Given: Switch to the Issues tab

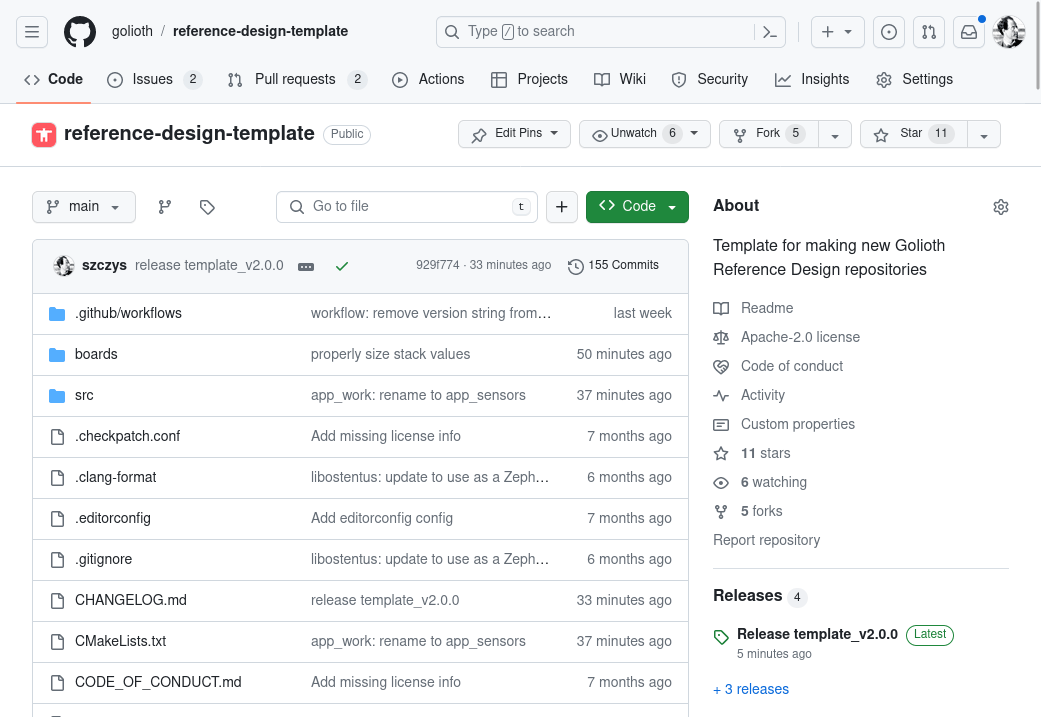Looking at the screenshot, I should click(x=154, y=80).
